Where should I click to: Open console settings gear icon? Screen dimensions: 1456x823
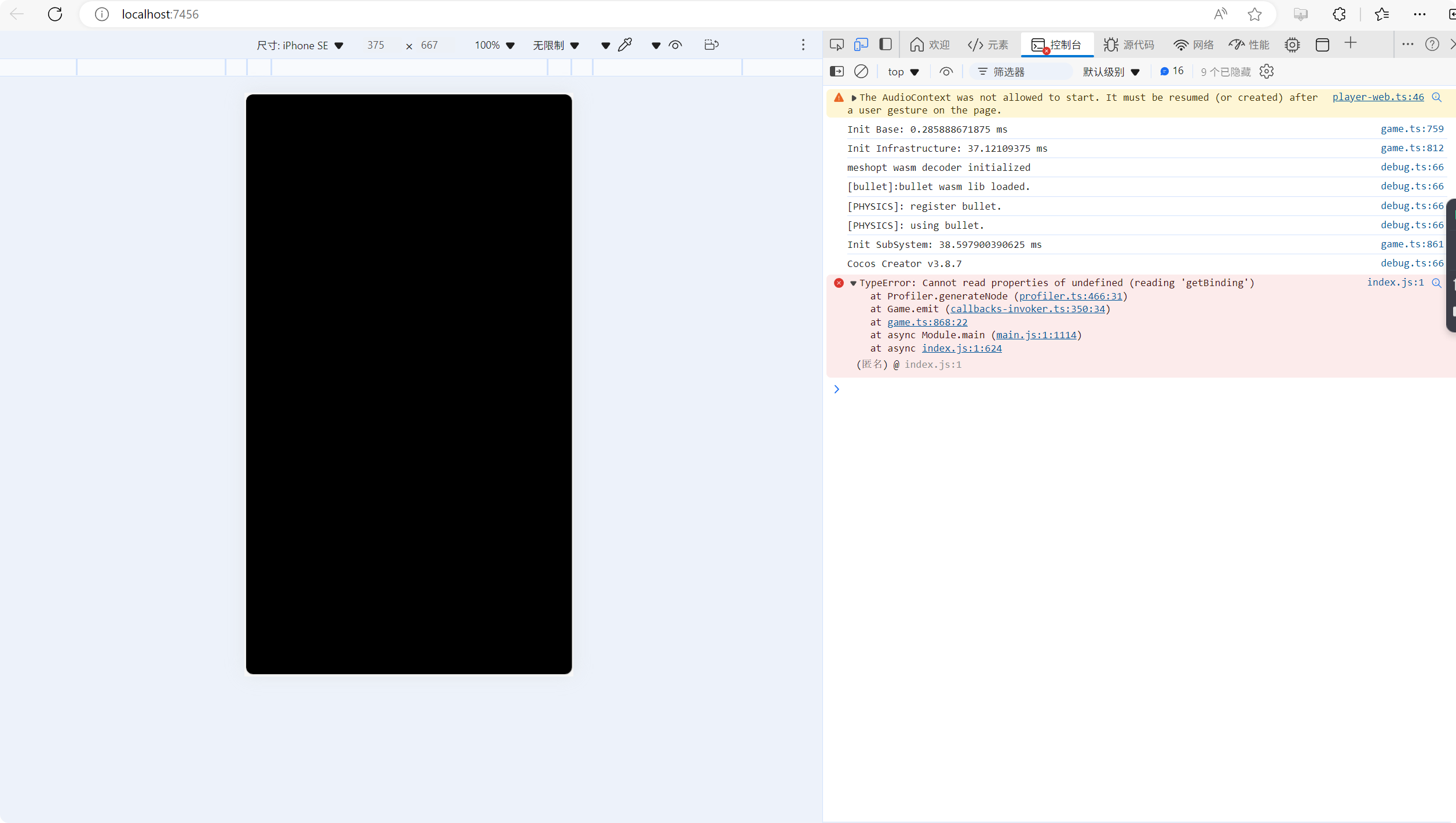tap(1267, 71)
